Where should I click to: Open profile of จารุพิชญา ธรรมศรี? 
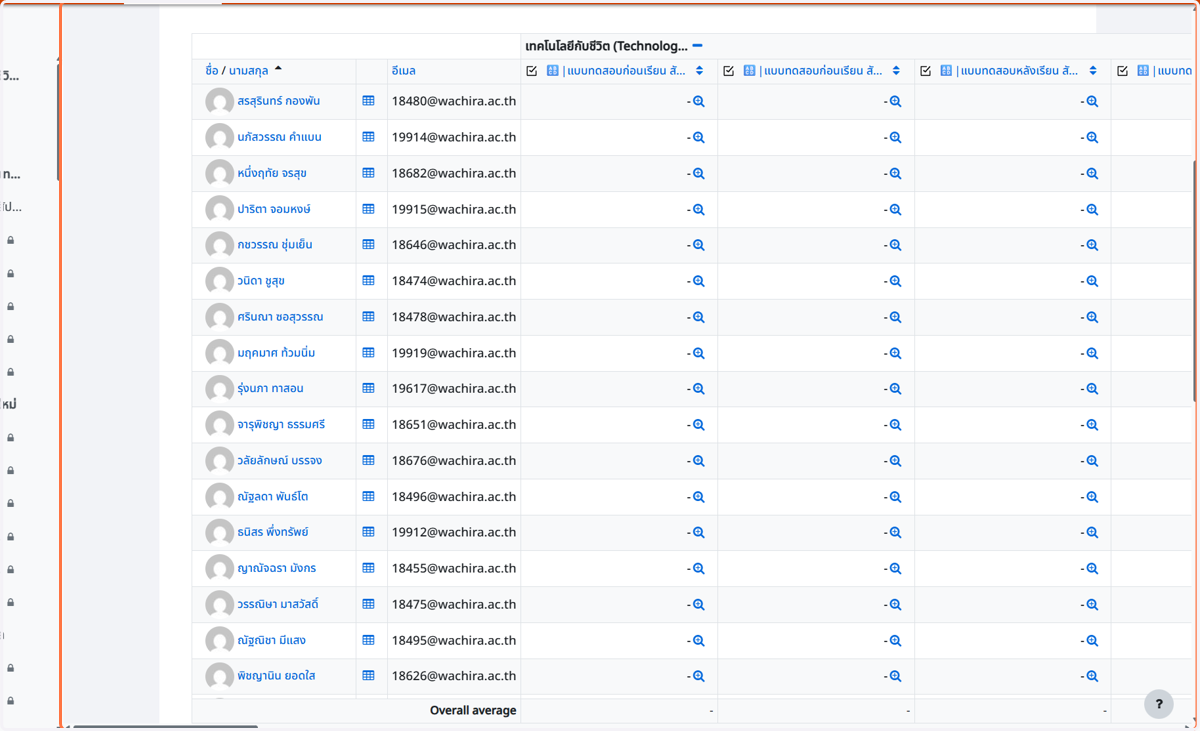point(282,425)
